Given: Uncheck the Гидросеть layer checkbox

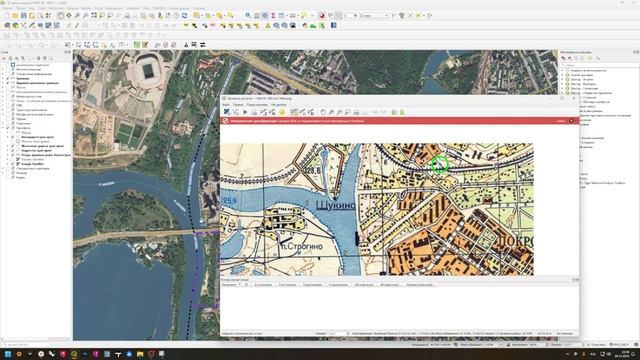Looking at the screenshot, I should (13, 151).
